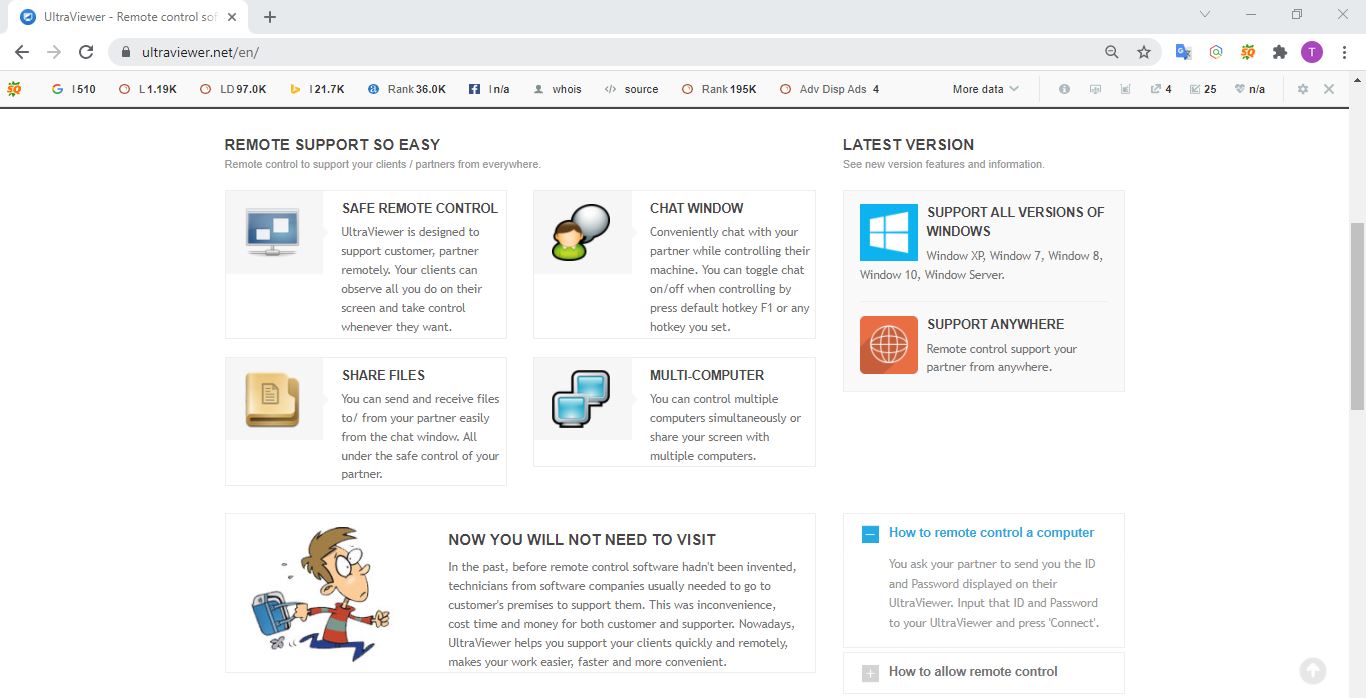Click the CHAT WINDOW heading

pos(696,208)
